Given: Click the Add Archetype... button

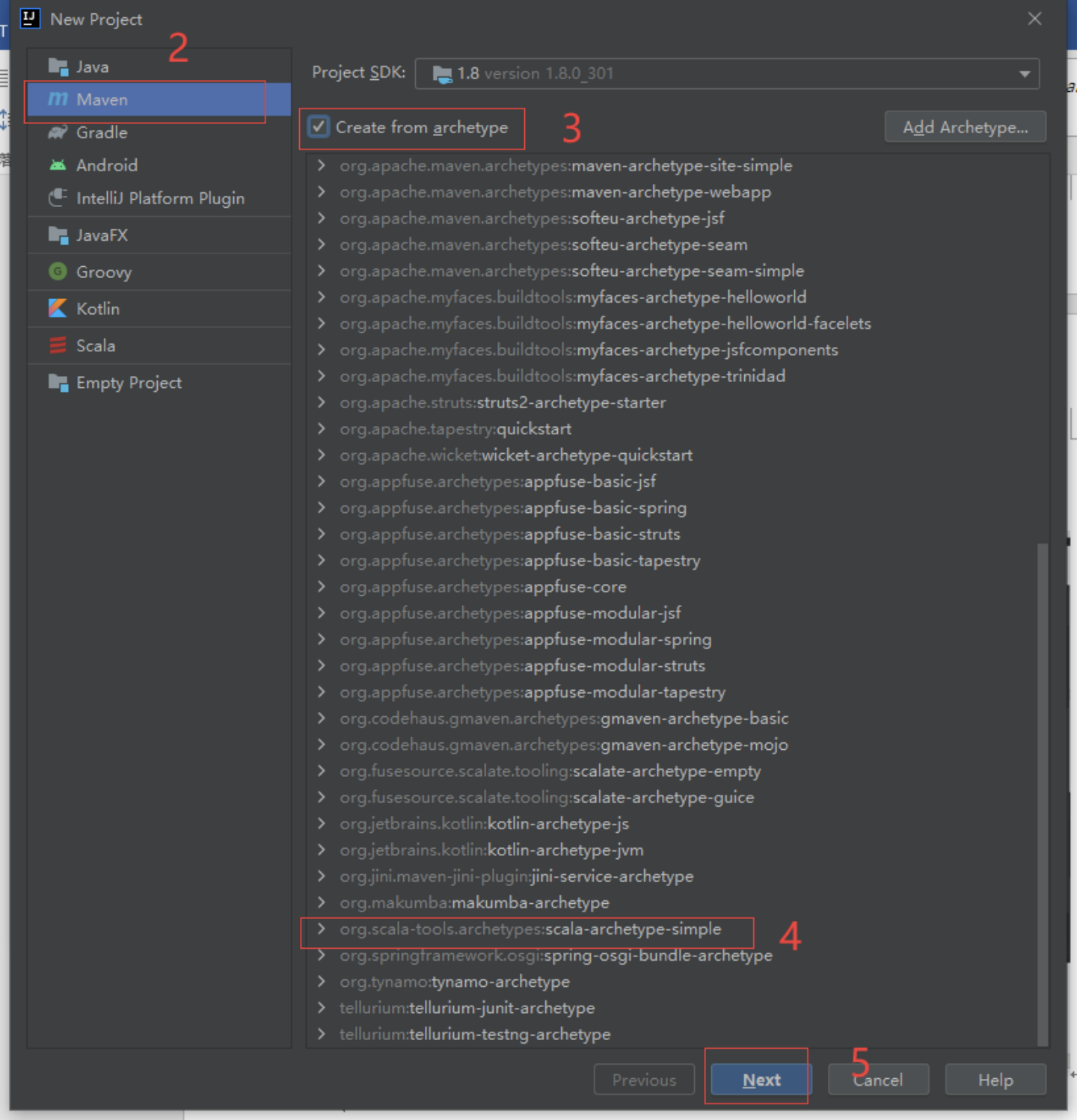Looking at the screenshot, I should click(965, 127).
